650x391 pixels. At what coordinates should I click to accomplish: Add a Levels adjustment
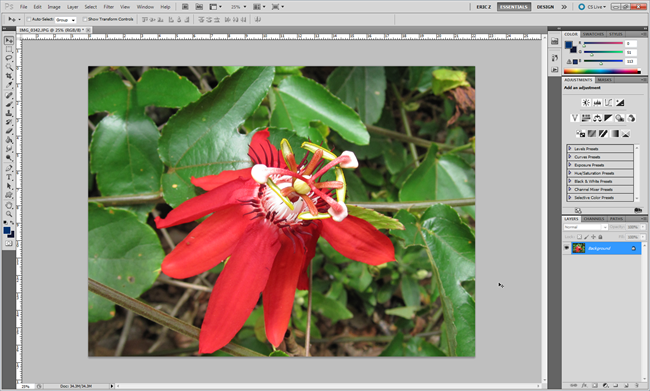[597, 102]
